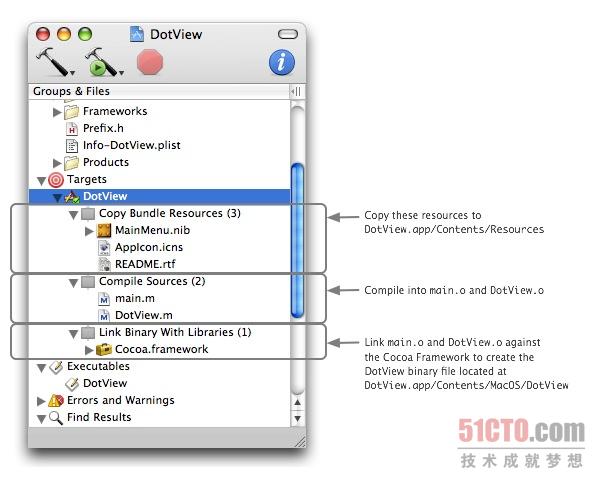Image resolution: width=592 pixels, height=477 pixels.
Task: Expand Errors and Warnings group
Action: pyautogui.click(x=41, y=401)
